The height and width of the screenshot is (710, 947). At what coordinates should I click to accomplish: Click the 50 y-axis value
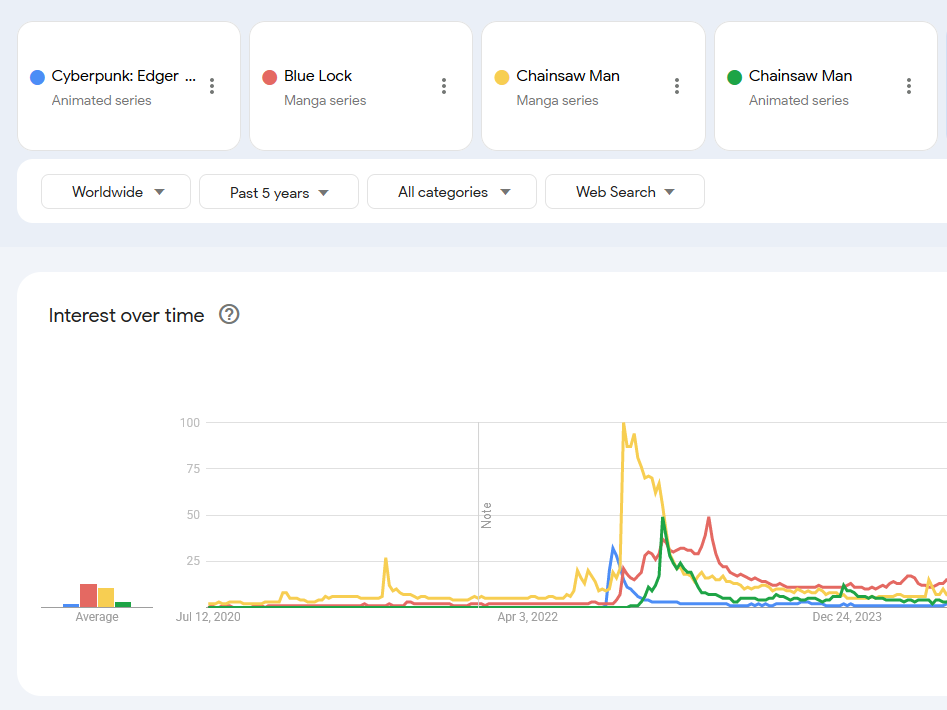tap(193, 515)
